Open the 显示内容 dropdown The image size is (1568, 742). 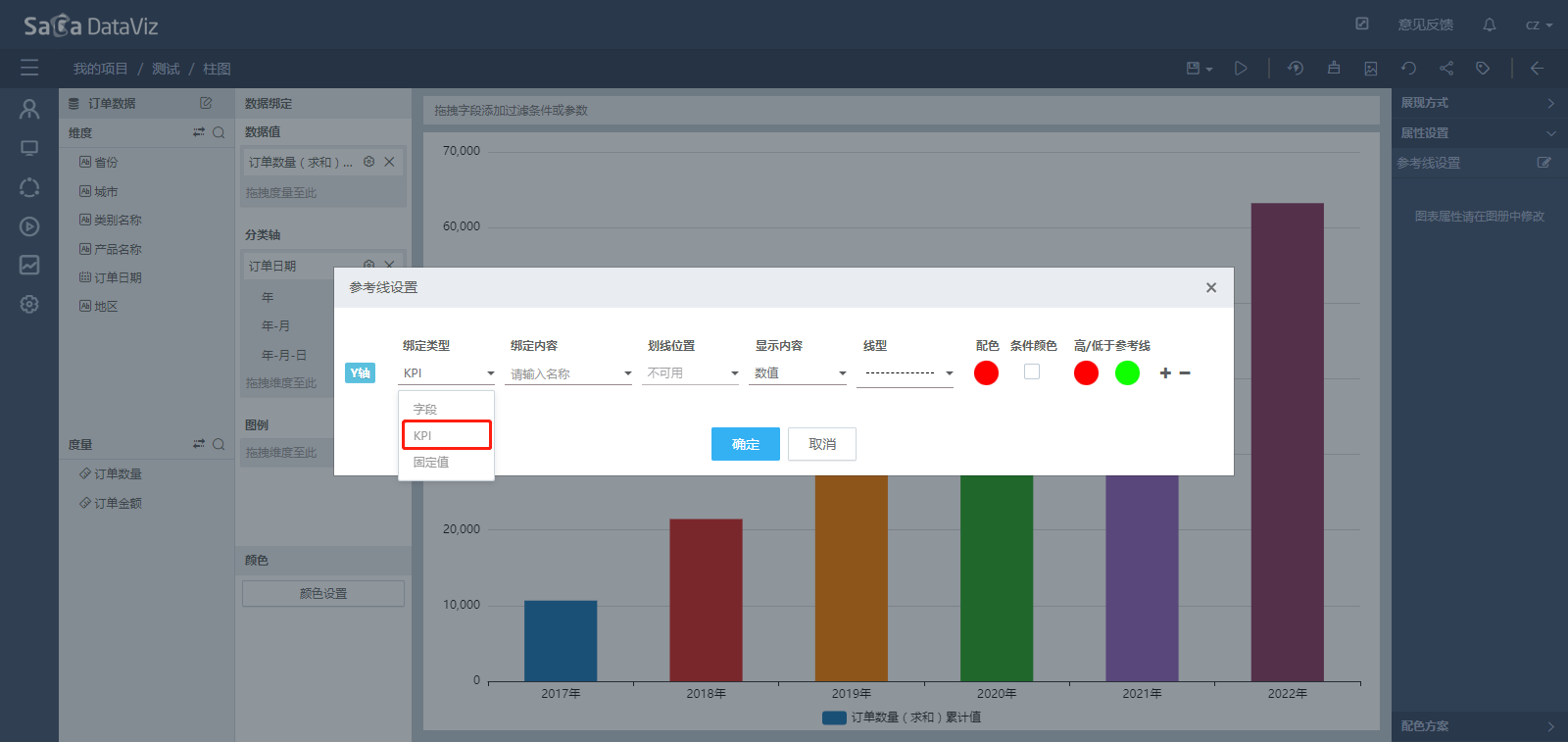click(x=798, y=373)
